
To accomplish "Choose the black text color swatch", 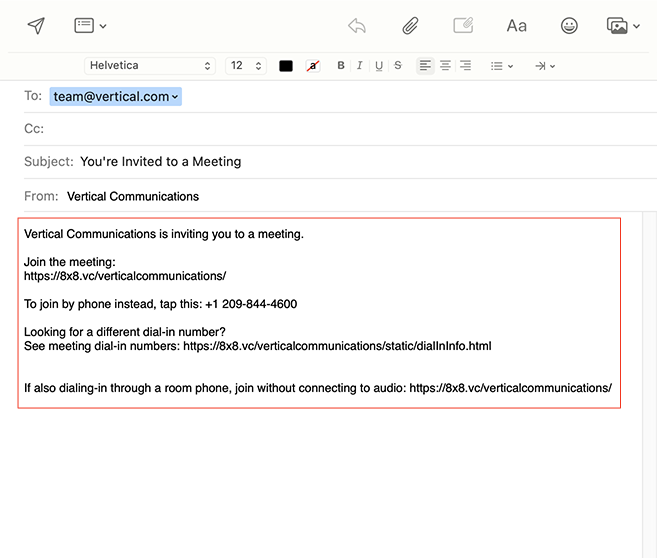I will tap(286, 66).
